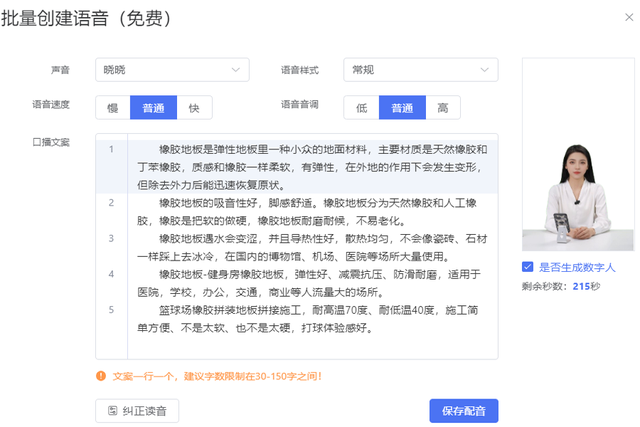640x427 pixels.
Task: Click the digital human preview thumbnail
Action: coord(578,154)
